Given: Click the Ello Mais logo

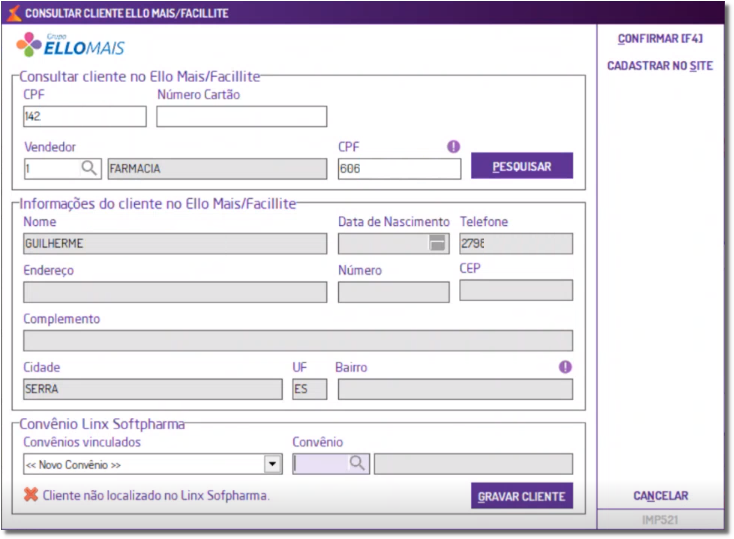Looking at the screenshot, I should click(x=71, y=45).
